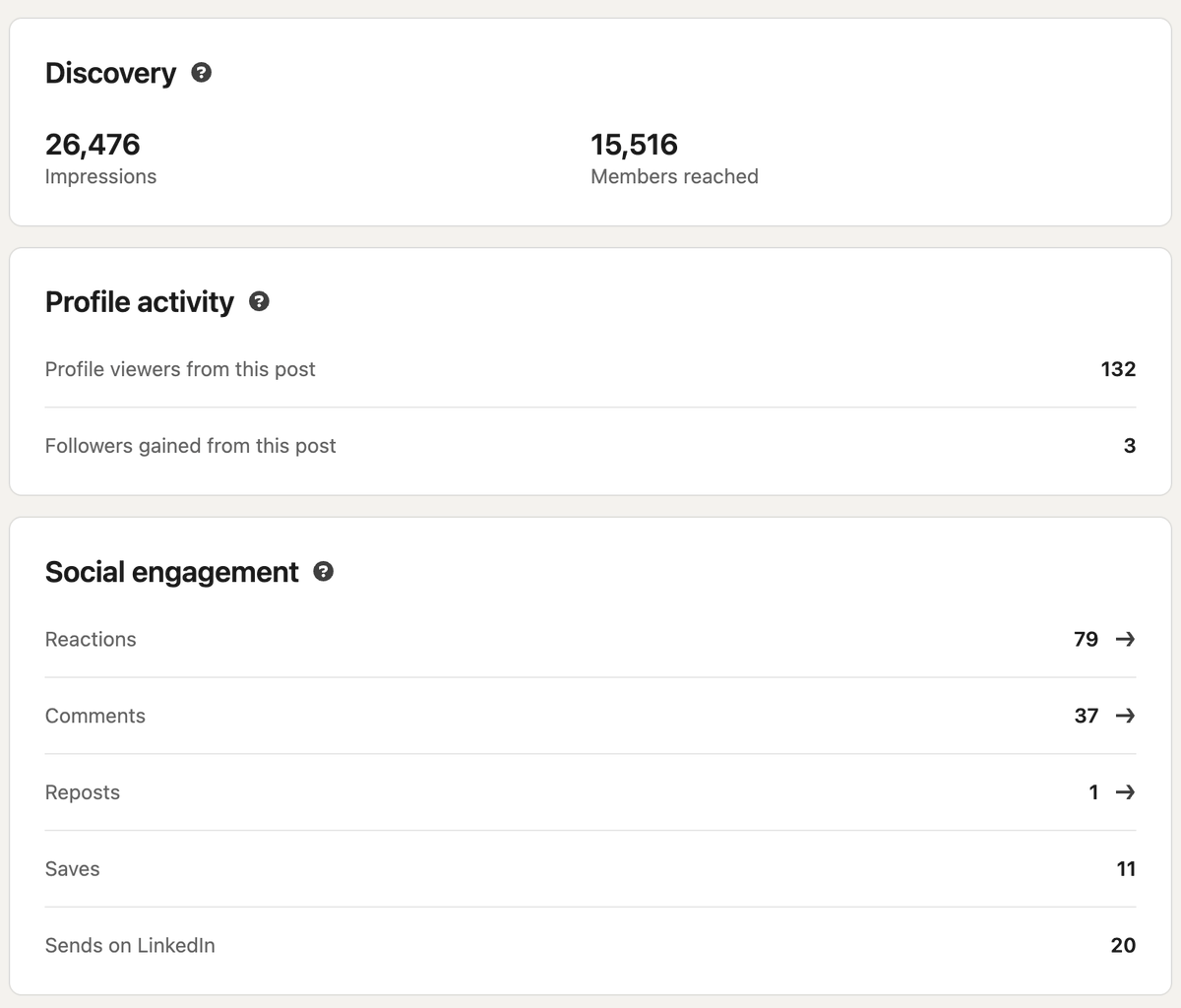This screenshot has width=1181, height=1008.
Task: Click the Reposts row label
Action: click(x=83, y=792)
